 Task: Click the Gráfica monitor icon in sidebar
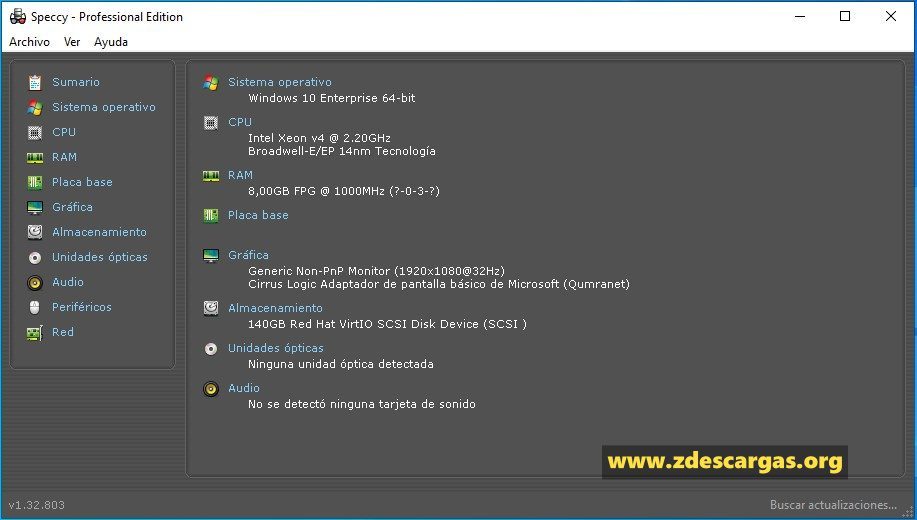pos(35,208)
